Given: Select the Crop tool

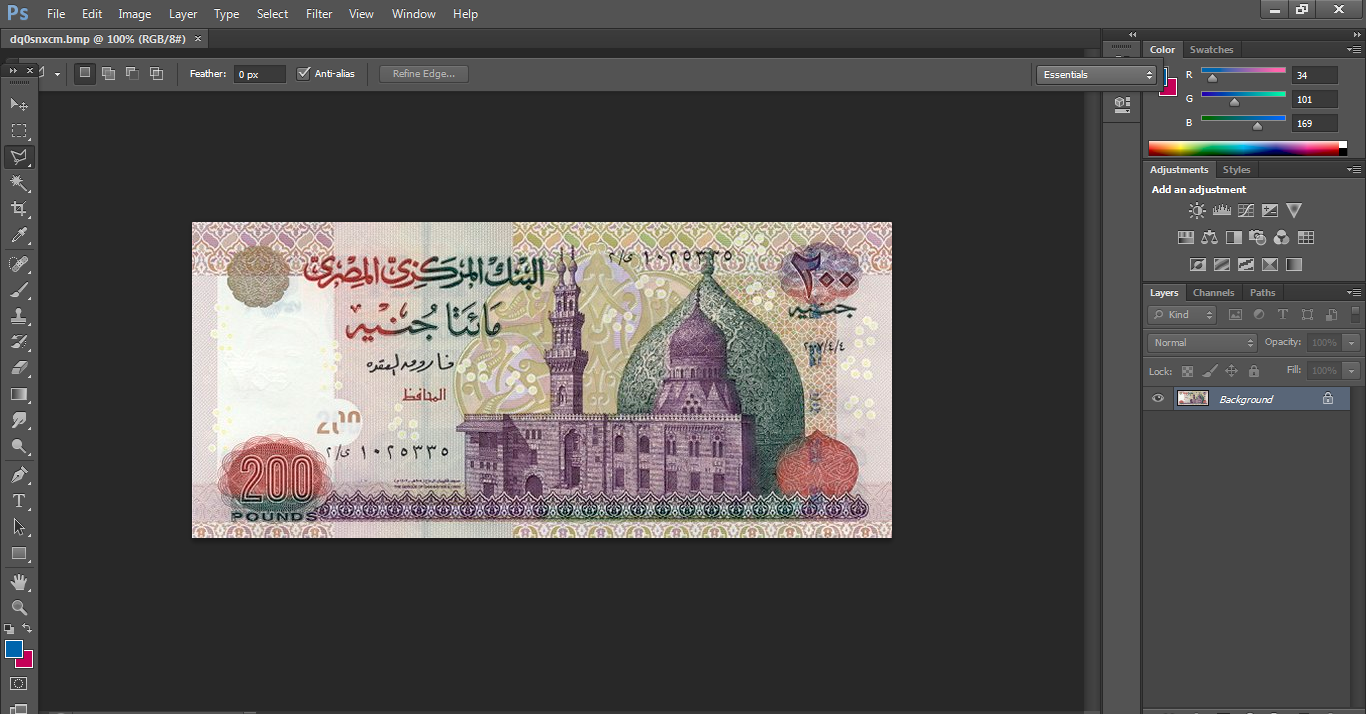Looking at the screenshot, I should 19,209.
